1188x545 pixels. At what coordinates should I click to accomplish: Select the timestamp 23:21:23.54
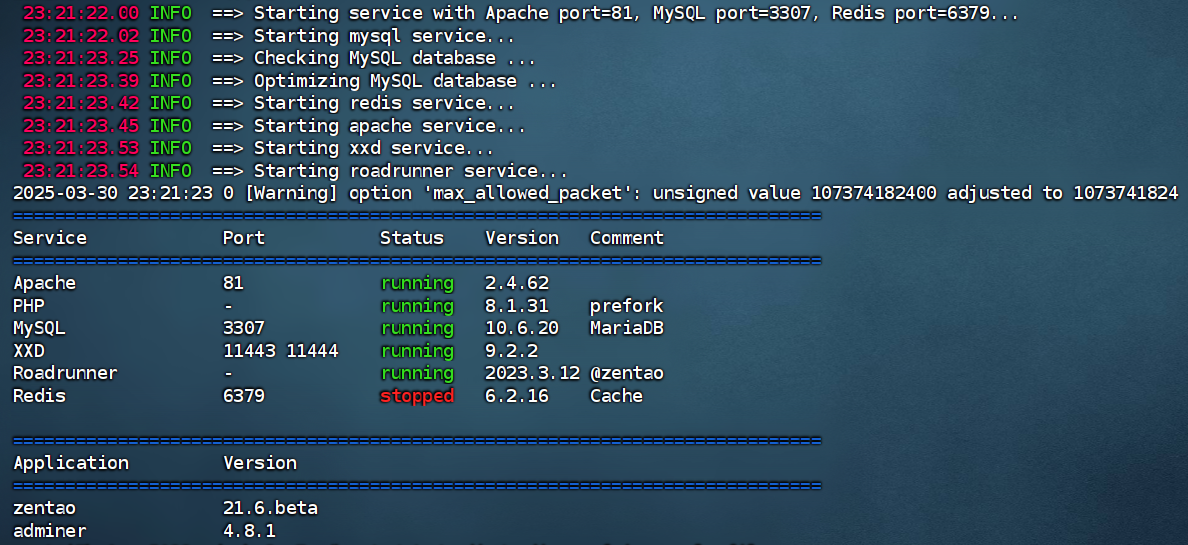(80, 171)
